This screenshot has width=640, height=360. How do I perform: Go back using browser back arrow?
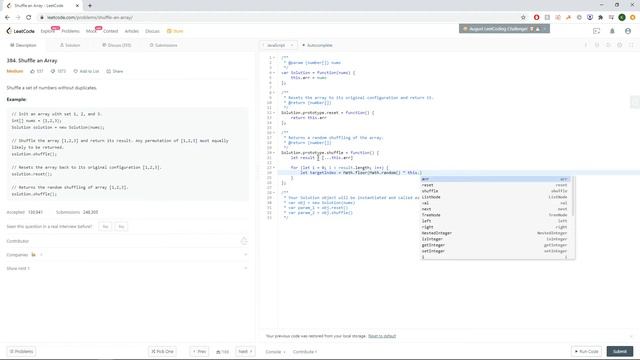(x=7, y=18)
